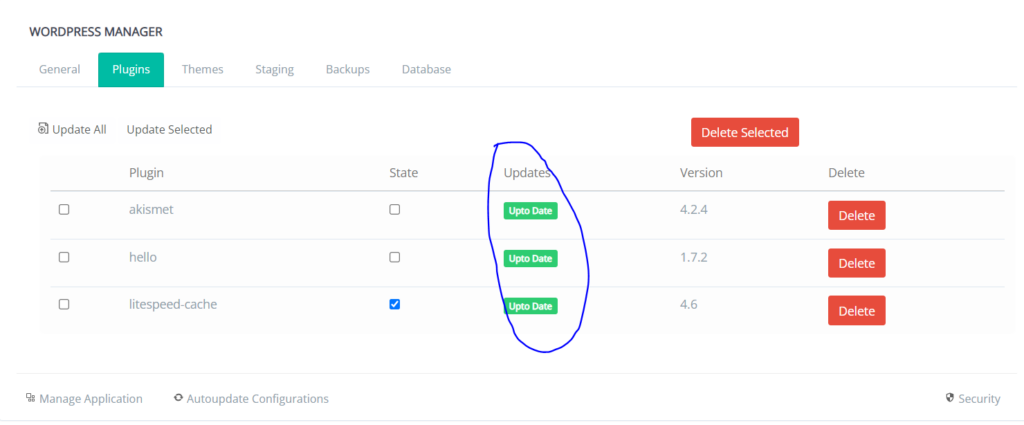Open the Backups tab

(347, 70)
